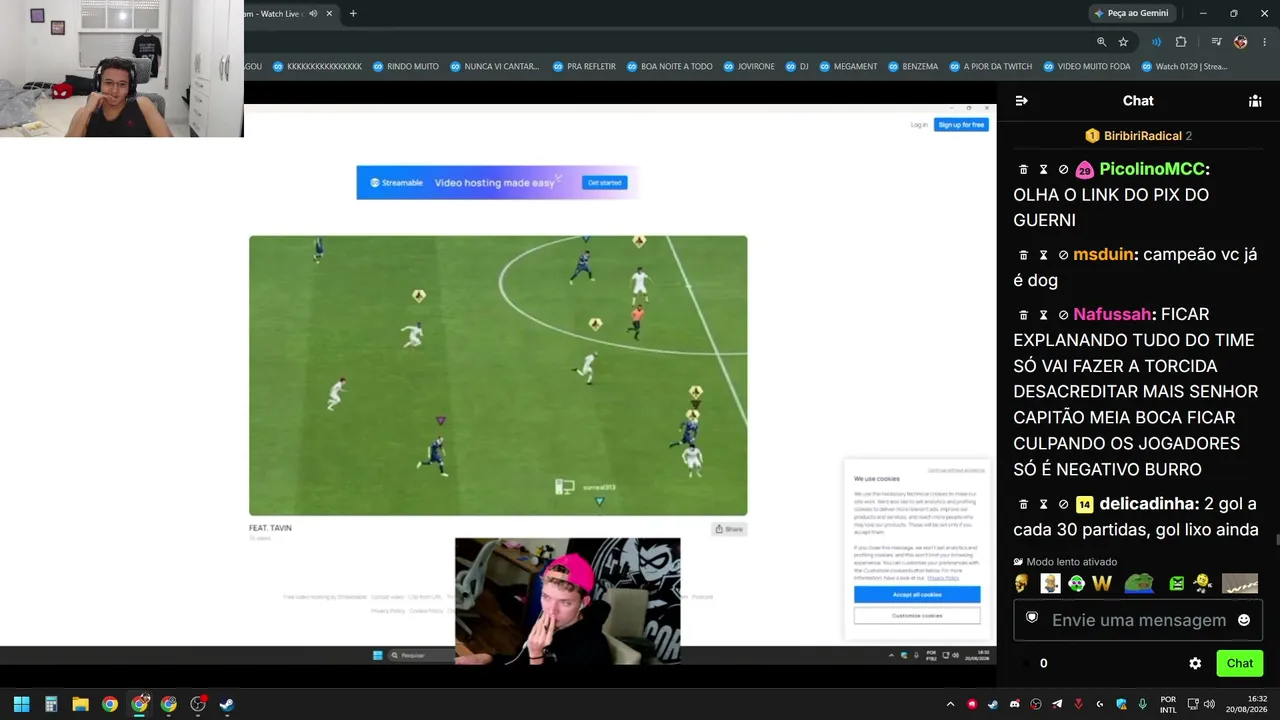Ban Nafussah using the circle-slash icon
1280x720 pixels.
coord(1063,315)
